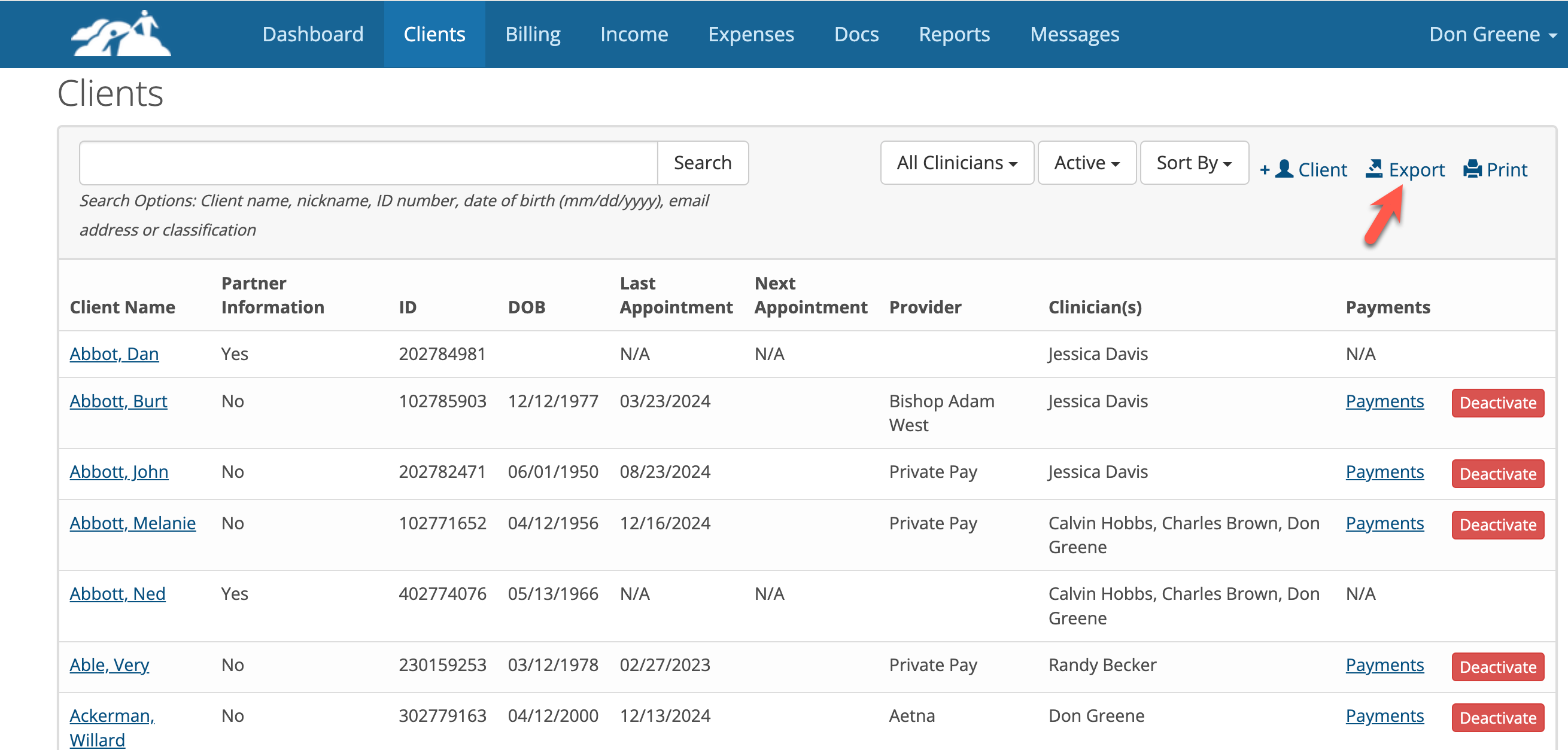This screenshot has width=1568, height=750.
Task: Open client Ackerman, Willard
Action: pos(112,727)
